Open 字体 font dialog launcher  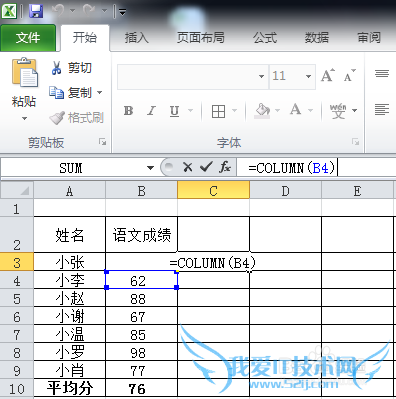[x=356, y=142]
